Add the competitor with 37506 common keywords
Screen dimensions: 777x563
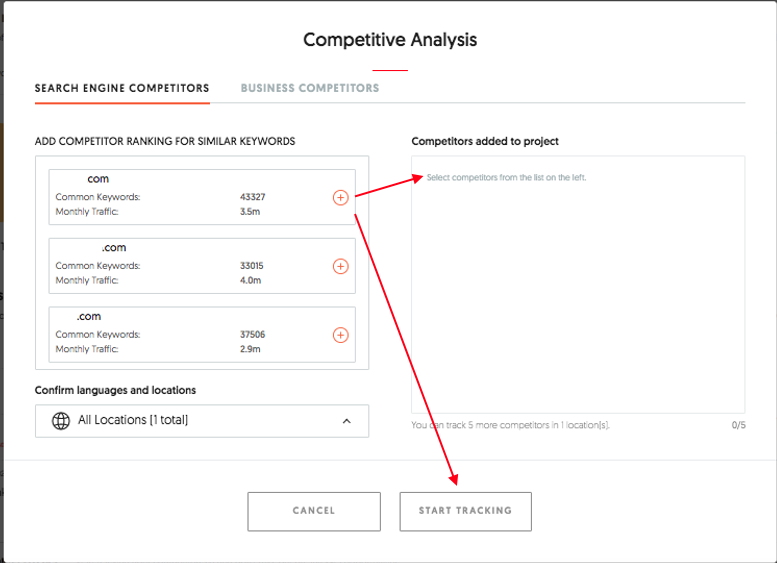tap(340, 335)
